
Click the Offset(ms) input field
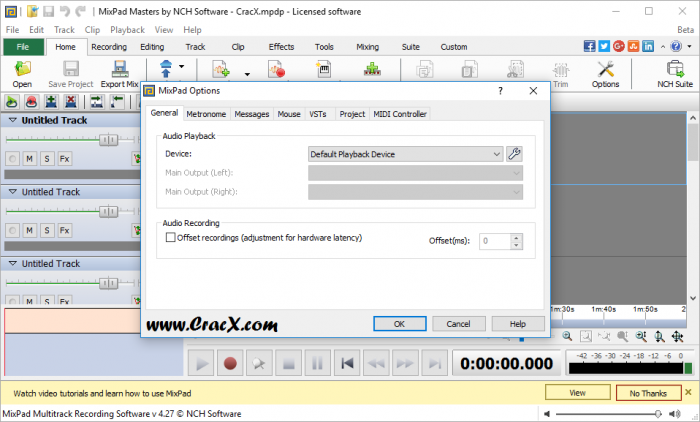[x=495, y=241]
